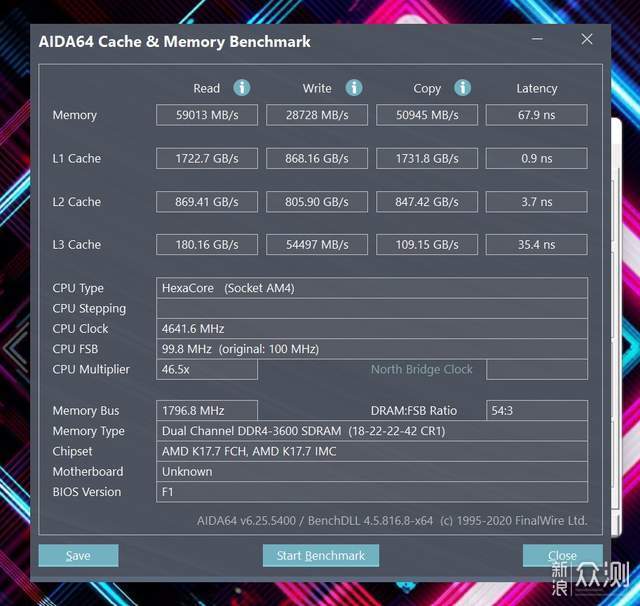Image resolution: width=640 pixels, height=606 pixels.
Task: Click the CPU Clock 4641.6 MHz field
Action: (372, 329)
